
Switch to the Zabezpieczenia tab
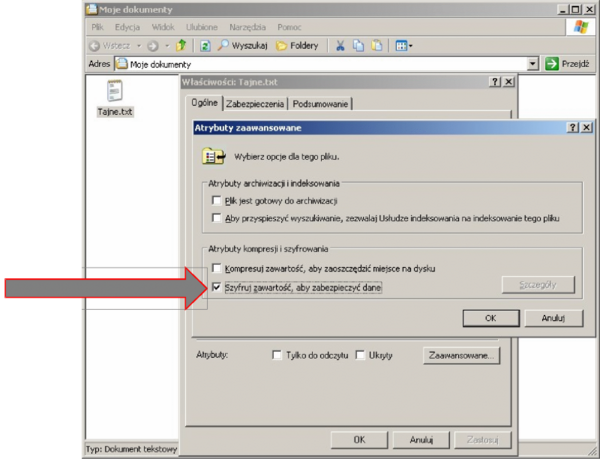(255, 104)
